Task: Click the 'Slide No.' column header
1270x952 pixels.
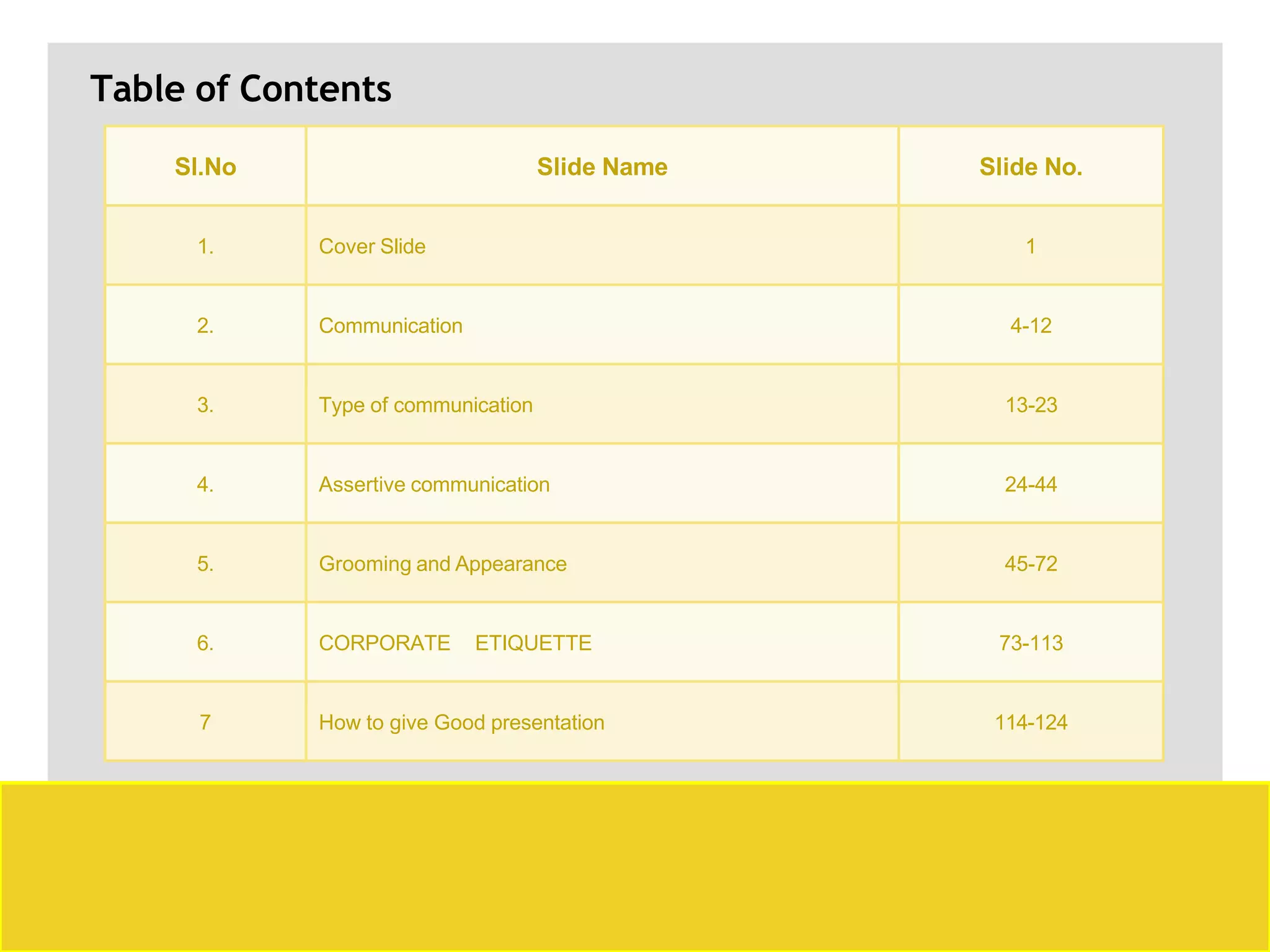Action: (x=1031, y=167)
